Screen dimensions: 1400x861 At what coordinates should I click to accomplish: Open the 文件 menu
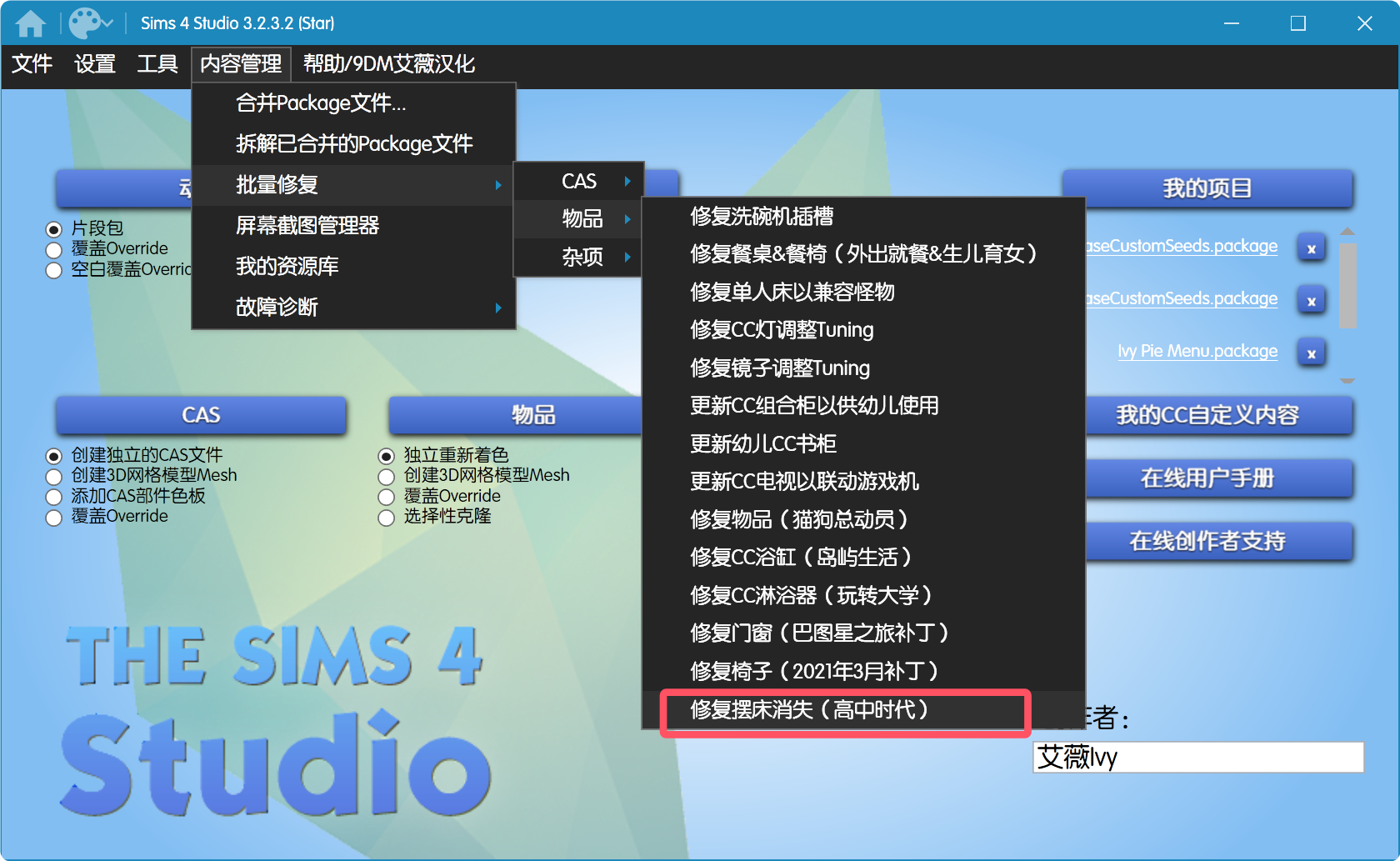click(32, 64)
